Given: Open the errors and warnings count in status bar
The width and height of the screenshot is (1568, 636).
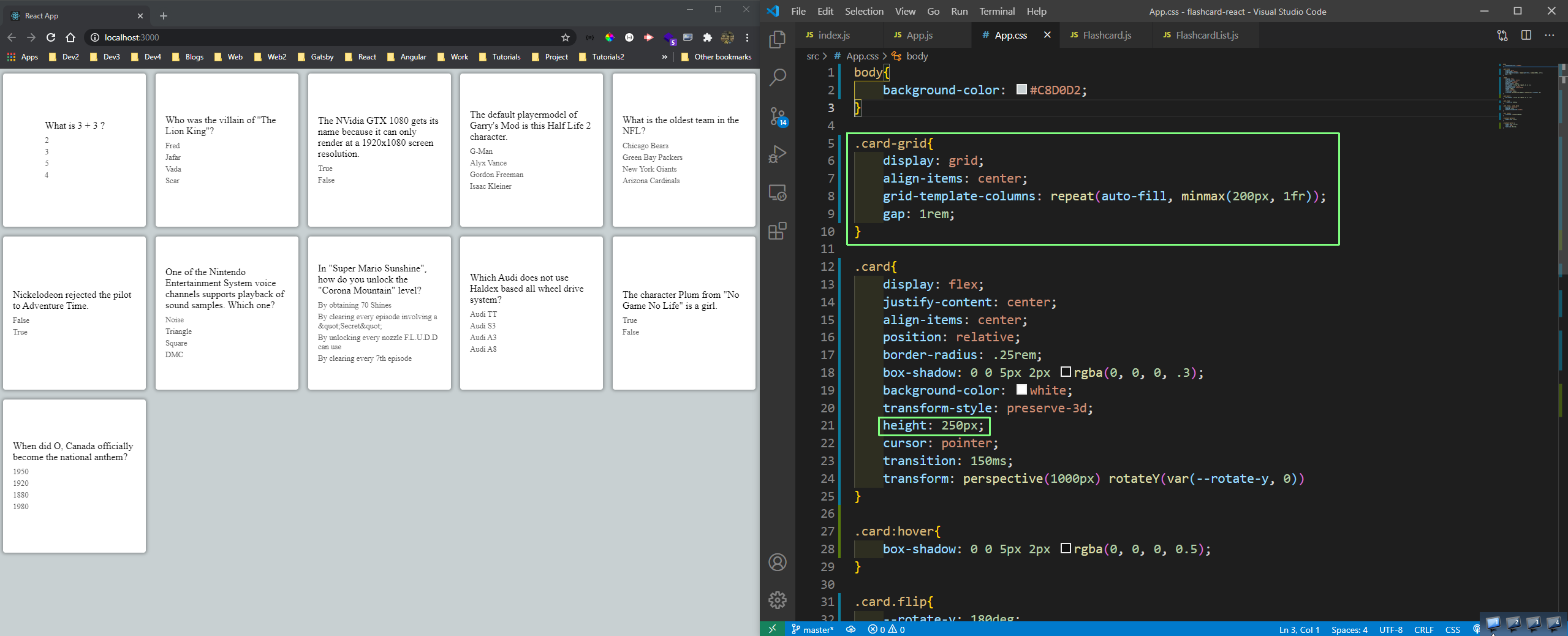Looking at the screenshot, I should pyautogui.click(x=886, y=629).
